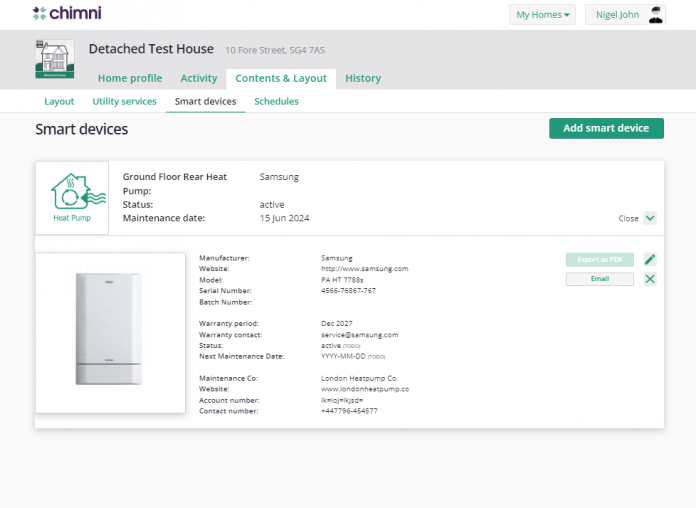The height and width of the screenshot is (508, 696).
Task: Open the Activity tab
Action: 199,79
